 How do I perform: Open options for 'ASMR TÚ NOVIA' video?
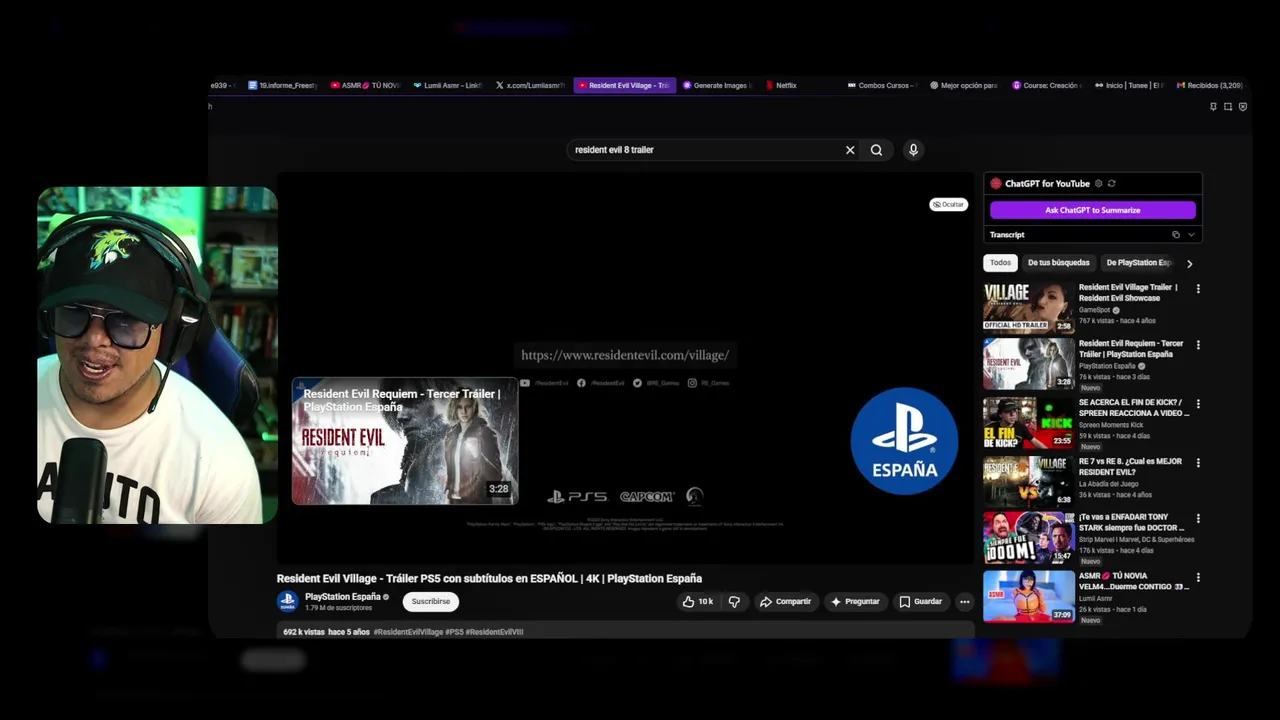(x=1198, y=577)
